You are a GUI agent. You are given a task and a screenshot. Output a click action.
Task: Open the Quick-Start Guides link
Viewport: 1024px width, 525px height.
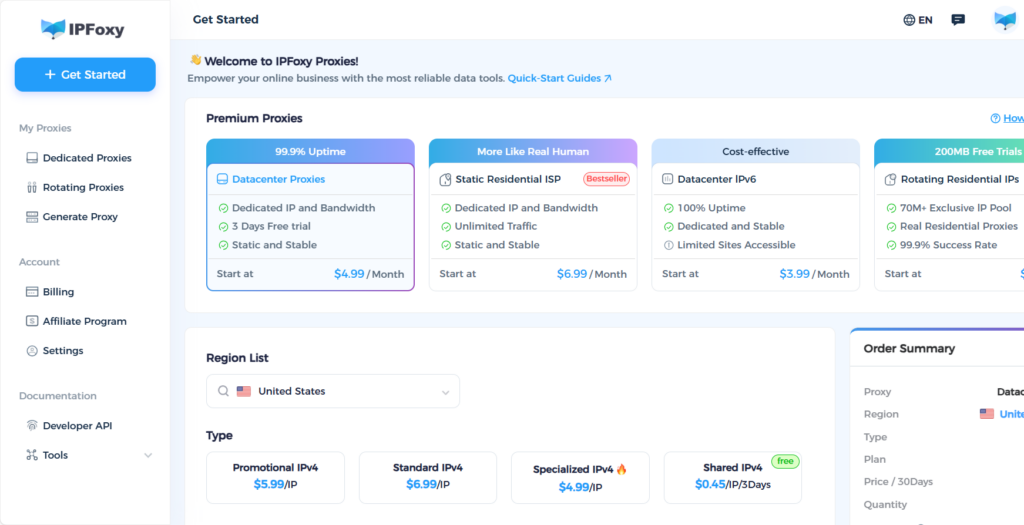559,78
